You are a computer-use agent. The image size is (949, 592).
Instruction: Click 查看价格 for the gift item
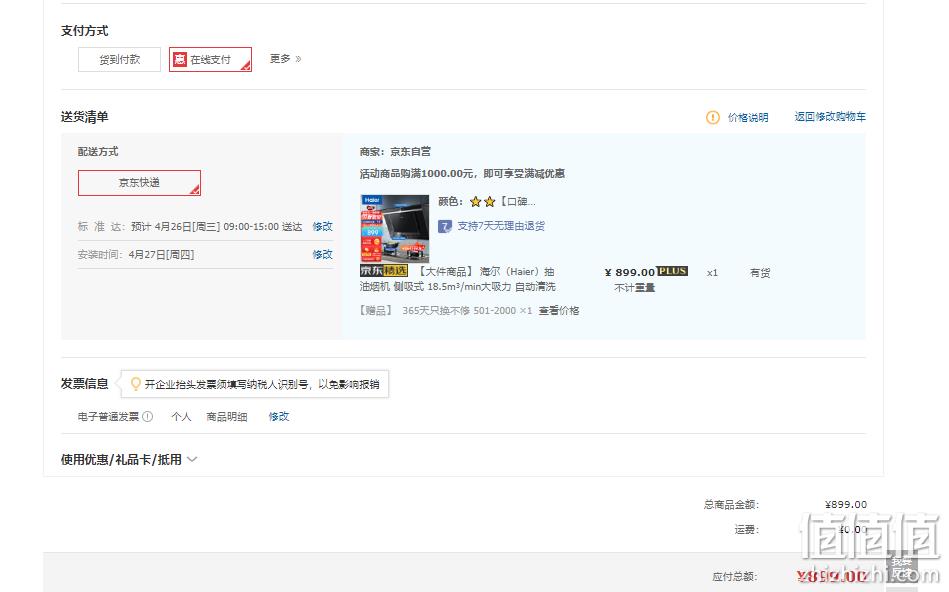point(559,311)
